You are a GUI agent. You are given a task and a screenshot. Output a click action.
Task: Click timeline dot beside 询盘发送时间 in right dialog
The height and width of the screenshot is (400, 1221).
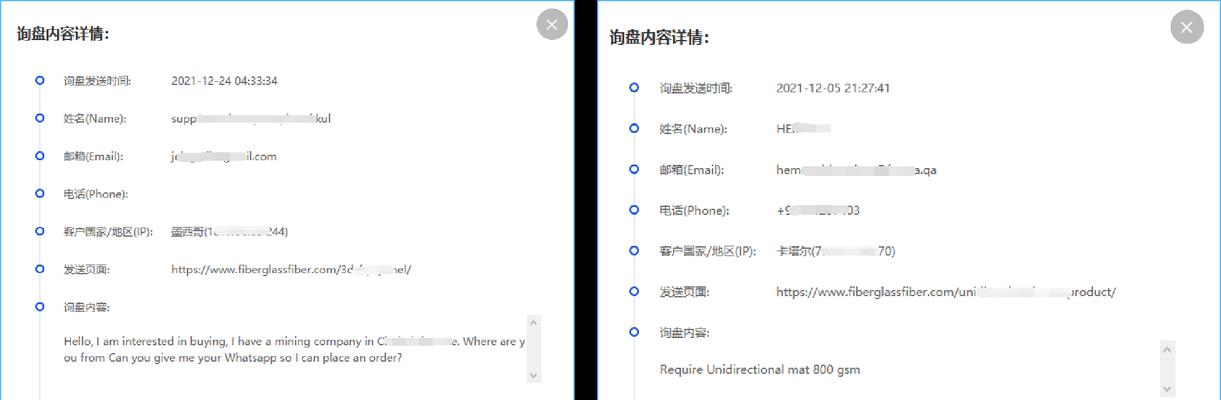(634, 87)
